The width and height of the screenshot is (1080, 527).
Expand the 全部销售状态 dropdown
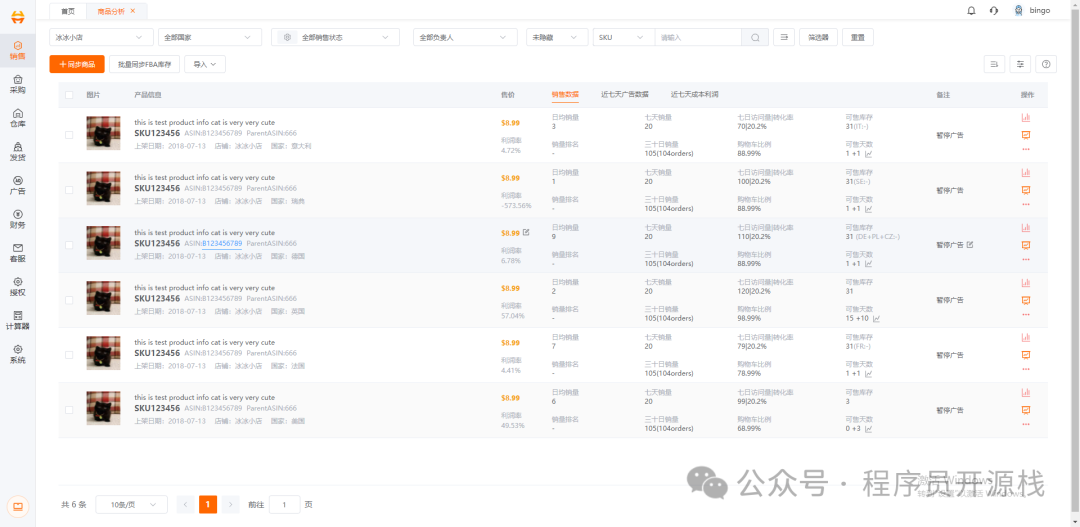coord(335,37)
